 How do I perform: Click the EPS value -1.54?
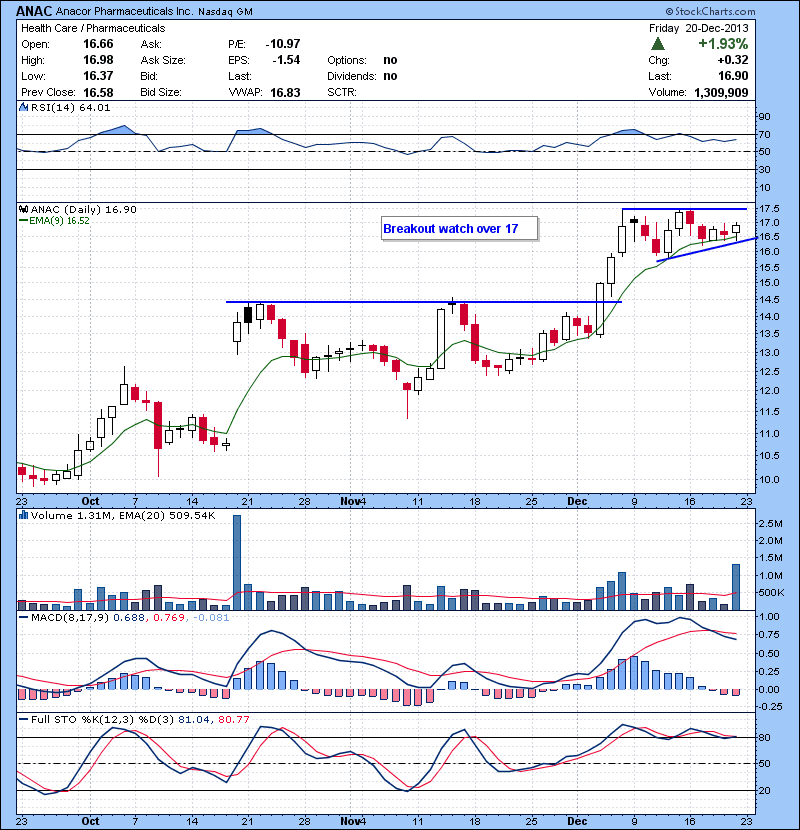click(x=286, y=60)
